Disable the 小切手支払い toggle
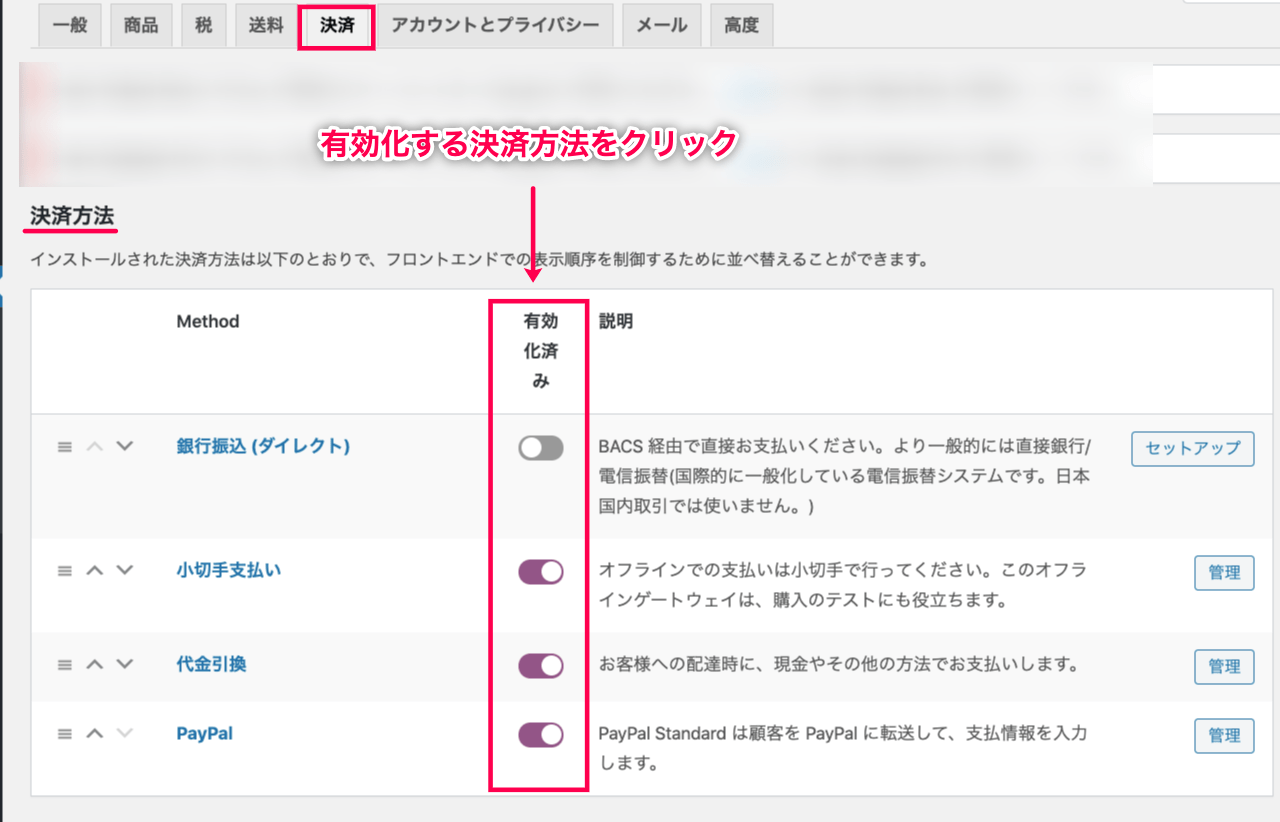 click(x=540, y=572)
